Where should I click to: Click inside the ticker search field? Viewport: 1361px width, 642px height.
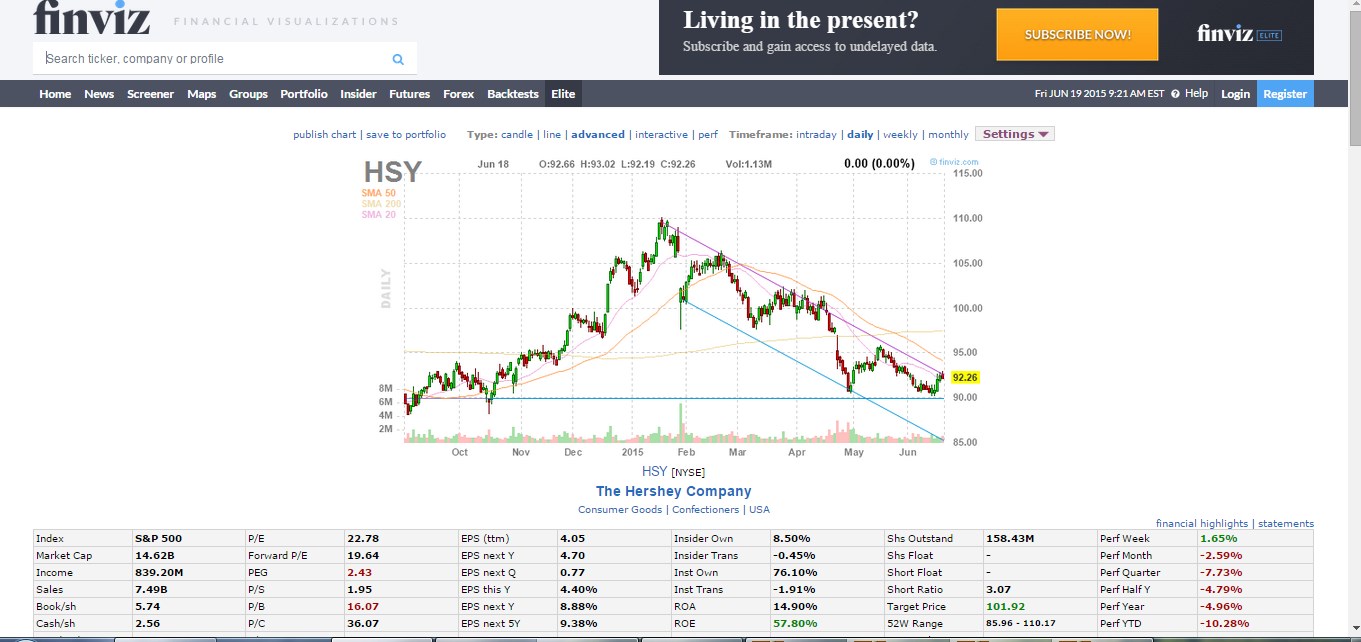click(200, 58)
